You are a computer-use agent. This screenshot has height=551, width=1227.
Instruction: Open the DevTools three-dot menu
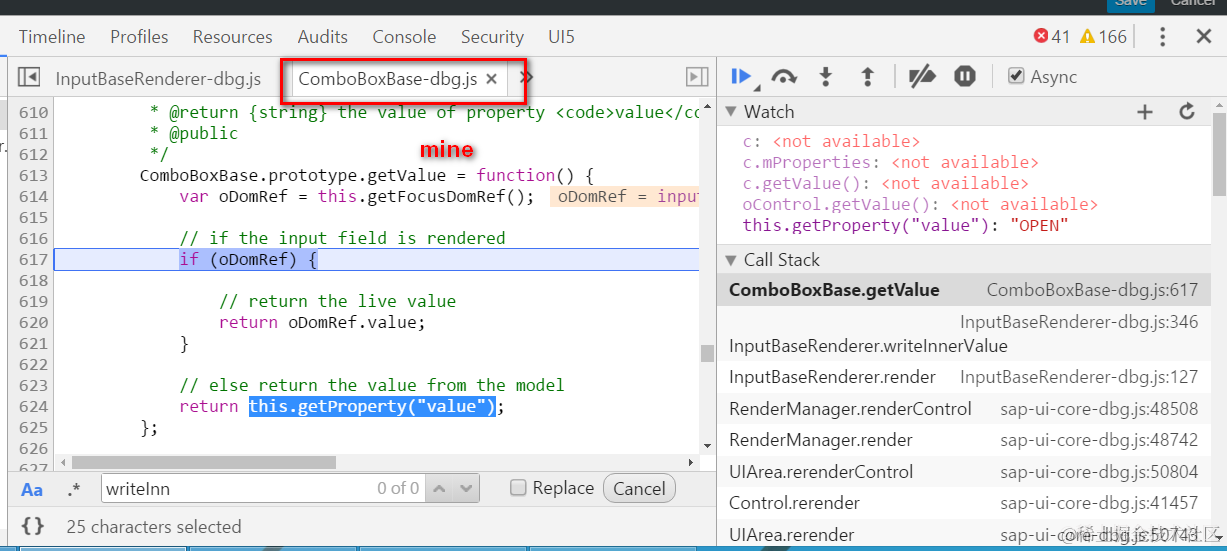click(x=1162, y=37)
